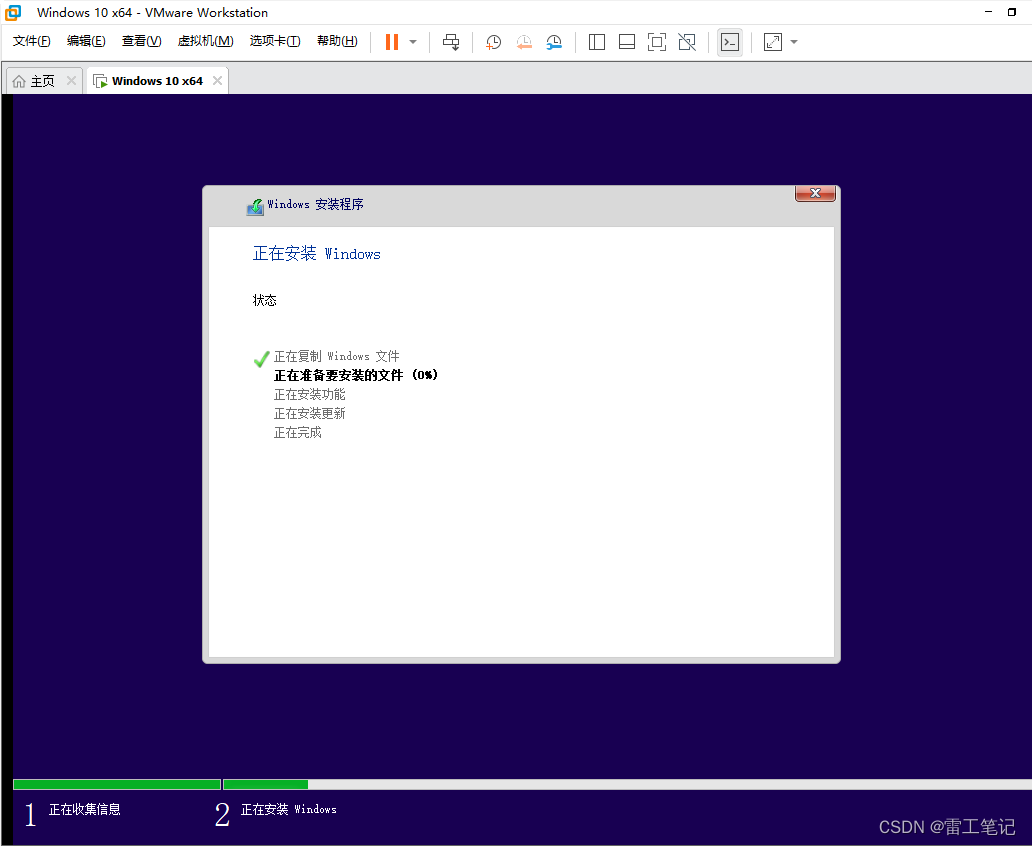This screenshot has width=1032, height=846.
Task: Revert to the previous snapshot icon
Action: pyautogui.click(x=524, y=42)
